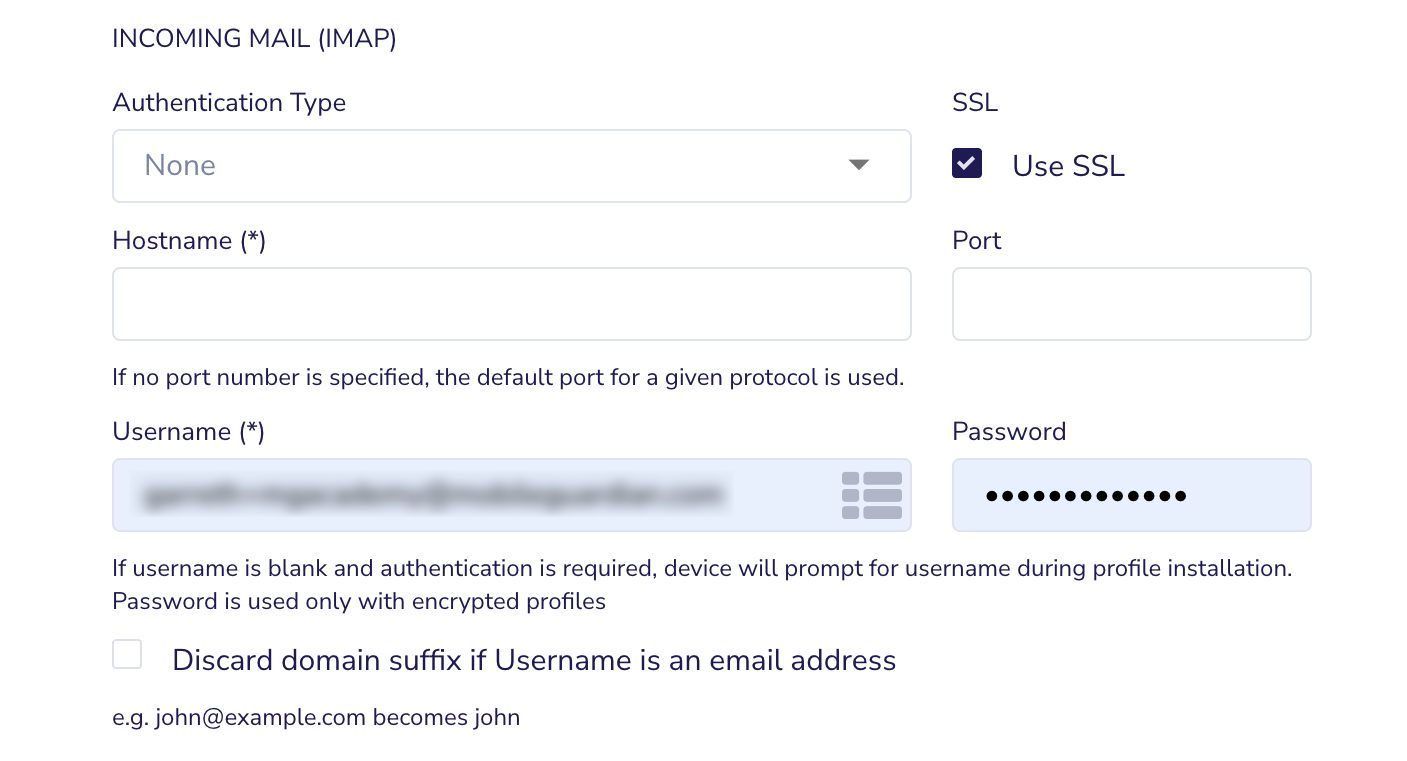1407x761 pixels.
Task: Click the autofill contacts icon in Username field
Action: [872, 495]
